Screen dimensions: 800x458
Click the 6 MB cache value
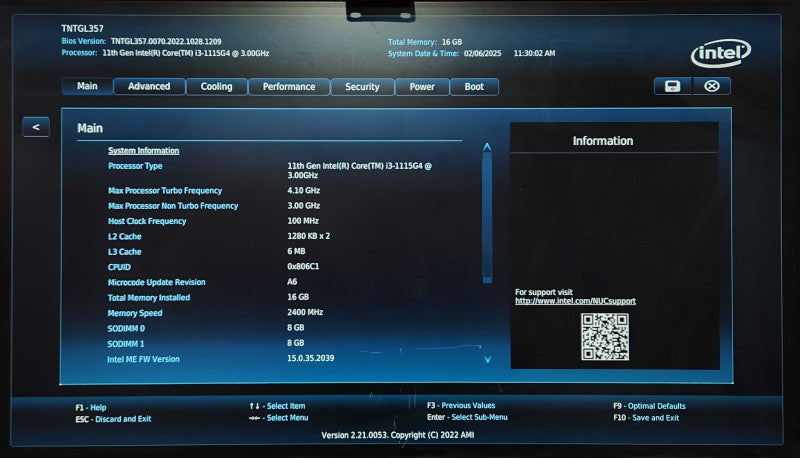296,251
